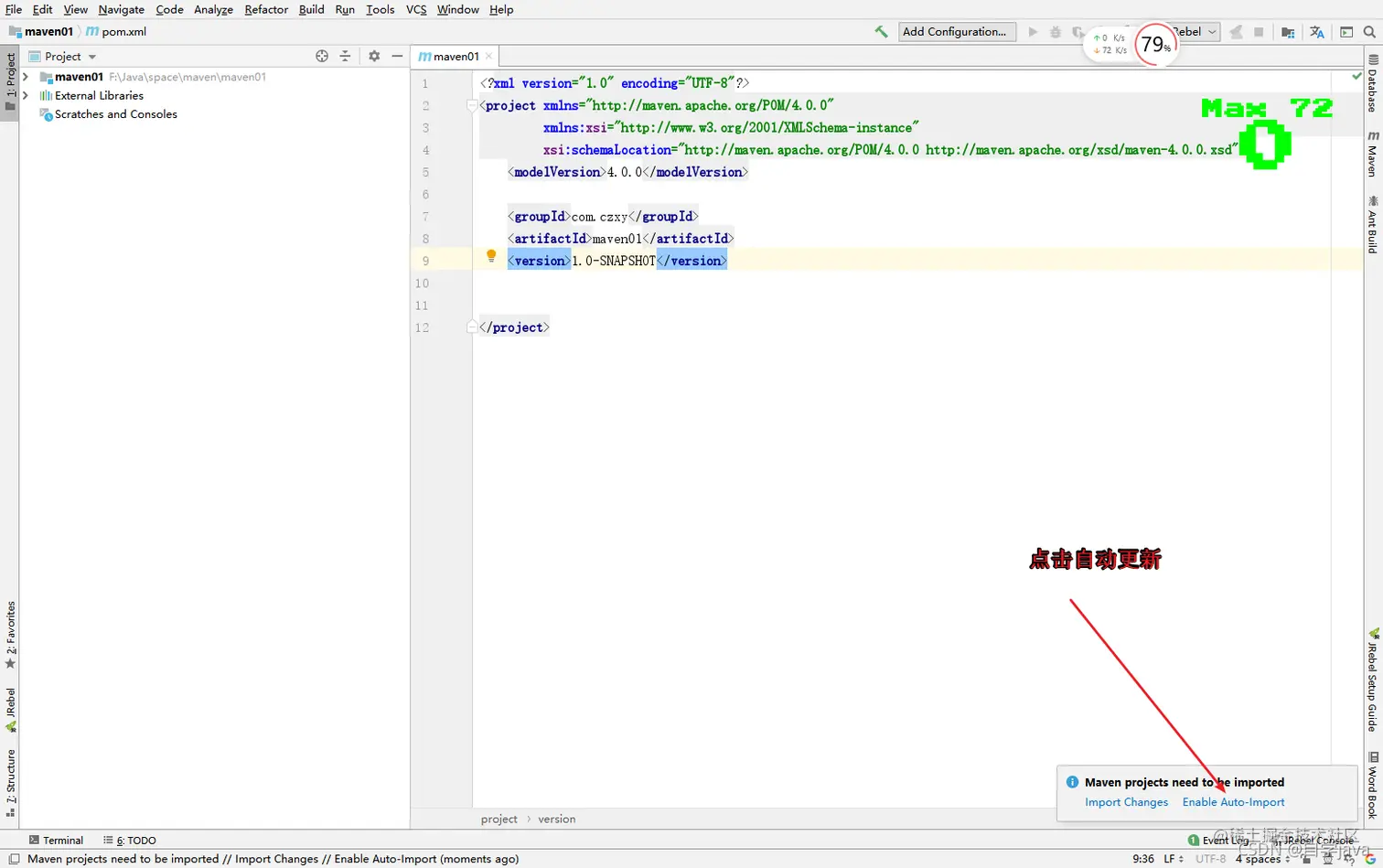Click the green Build Project hammer icon
Image resolution: width=1383 pixels, height=868 pixels.
point(881,32)
